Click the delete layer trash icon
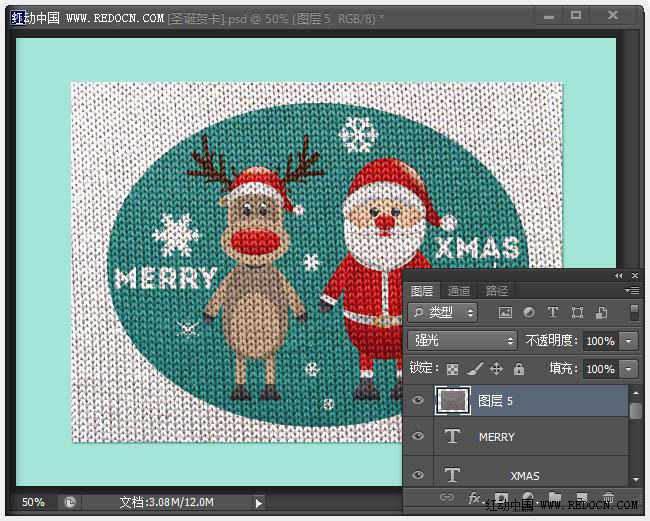 608,497
